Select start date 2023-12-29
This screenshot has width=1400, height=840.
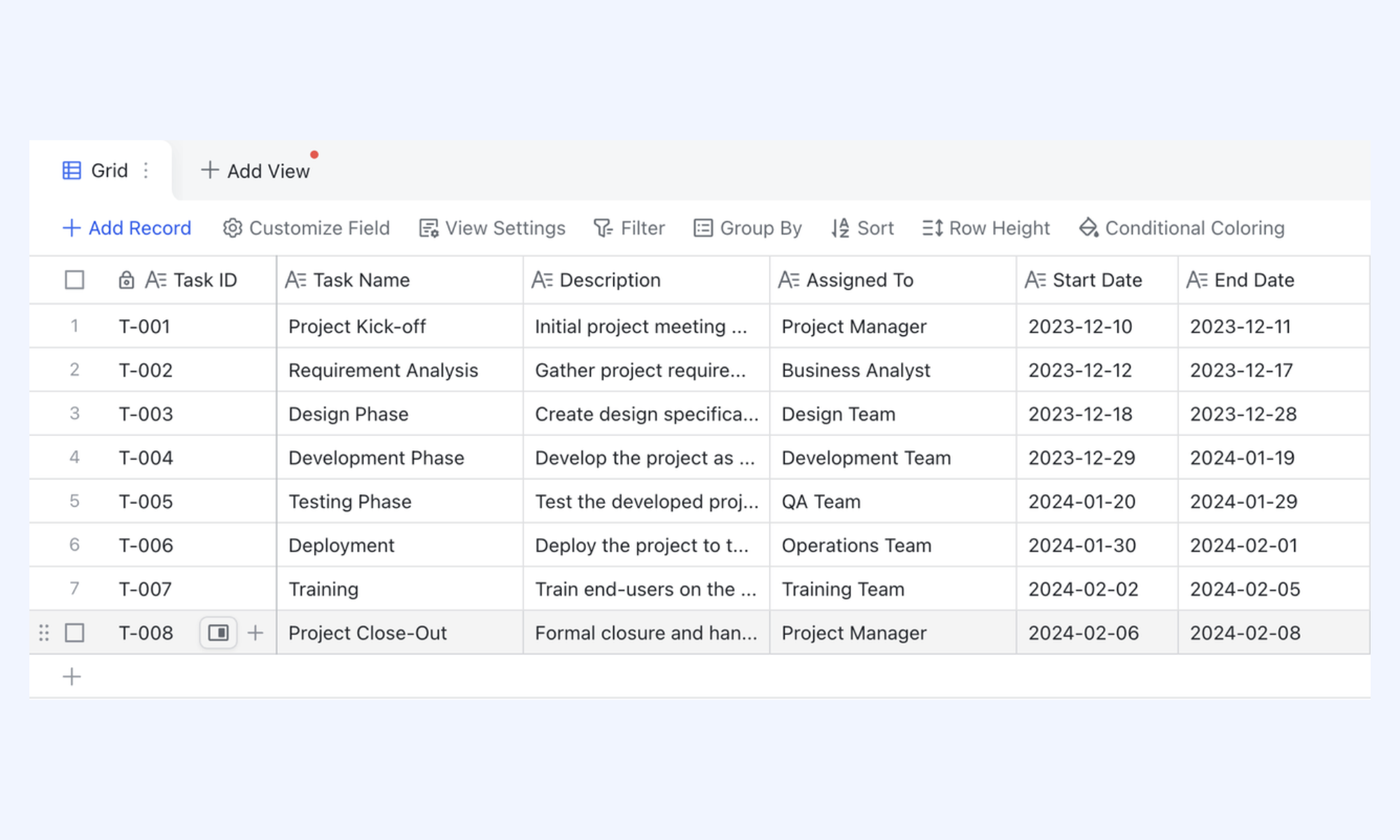[x=1097, y=458]
